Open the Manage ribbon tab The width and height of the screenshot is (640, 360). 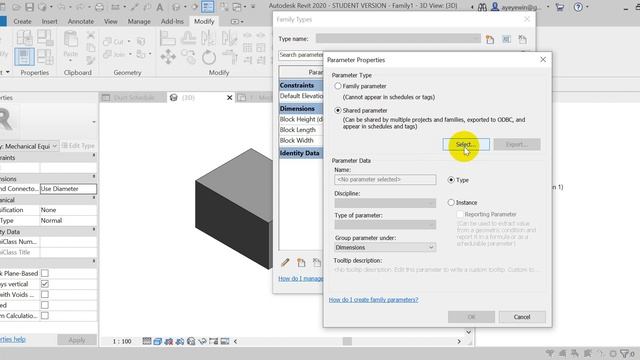pyautogui.click(x=139, y=21)
